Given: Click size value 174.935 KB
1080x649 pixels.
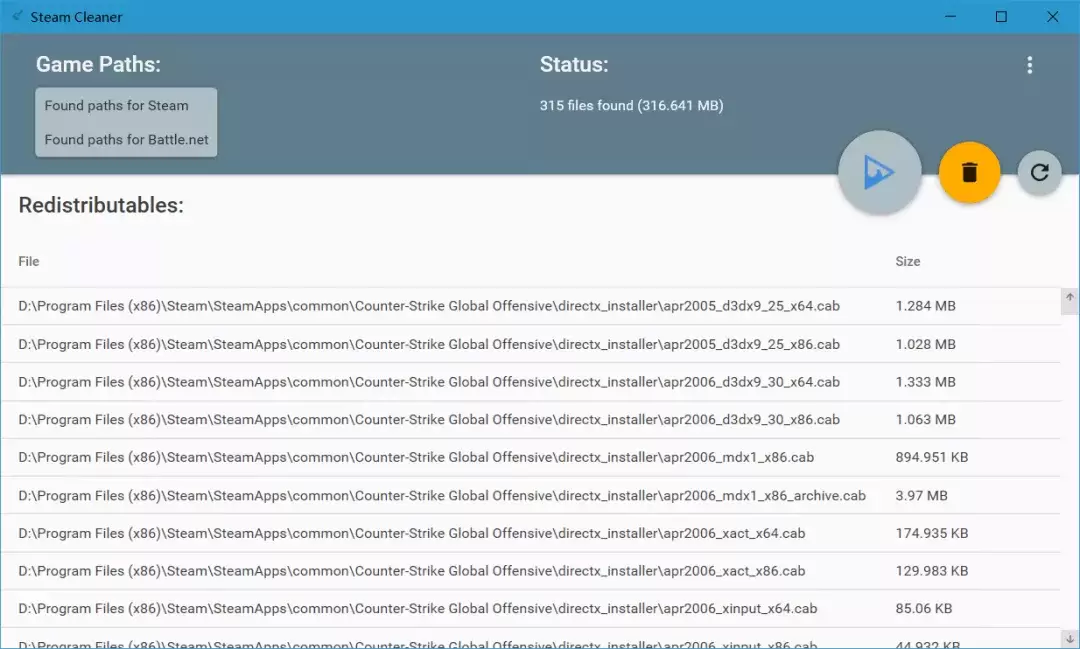Looking at the screenshot, I should coord(931,533).
